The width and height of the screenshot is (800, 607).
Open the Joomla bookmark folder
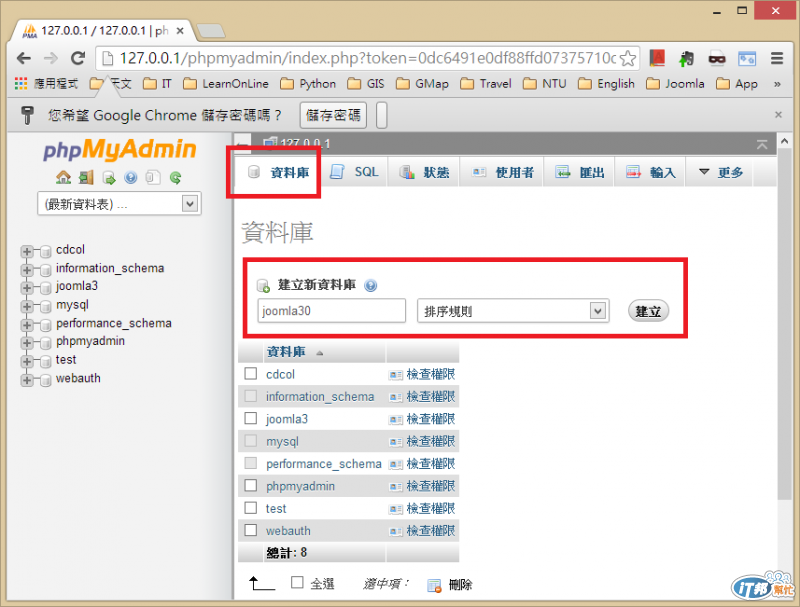[x=676, y=84]
